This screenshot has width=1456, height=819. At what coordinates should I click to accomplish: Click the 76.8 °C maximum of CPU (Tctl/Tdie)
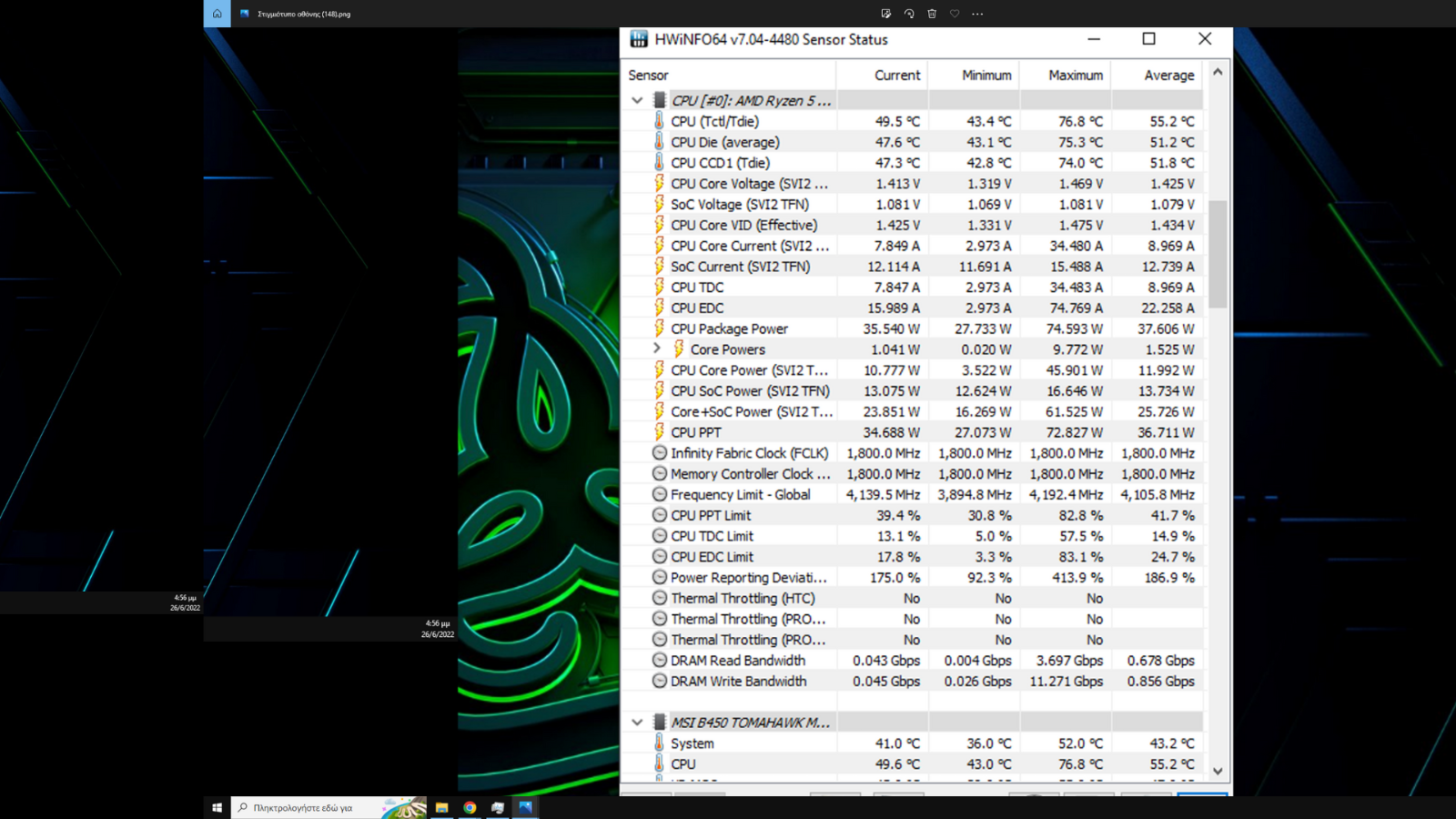point(1080,121)
